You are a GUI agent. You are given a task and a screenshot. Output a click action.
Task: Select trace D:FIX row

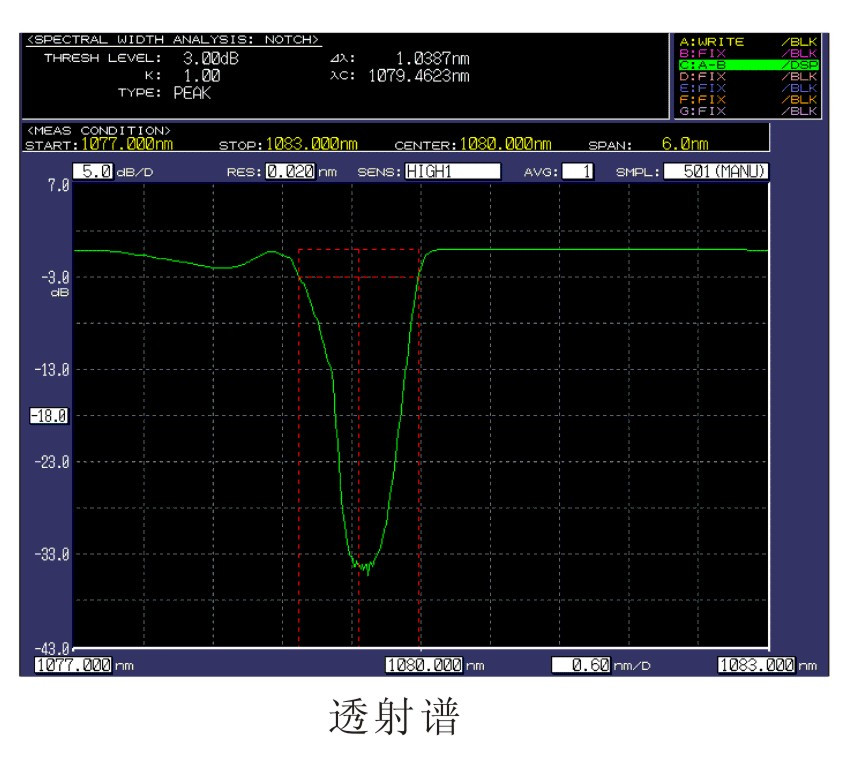(748, 76)
